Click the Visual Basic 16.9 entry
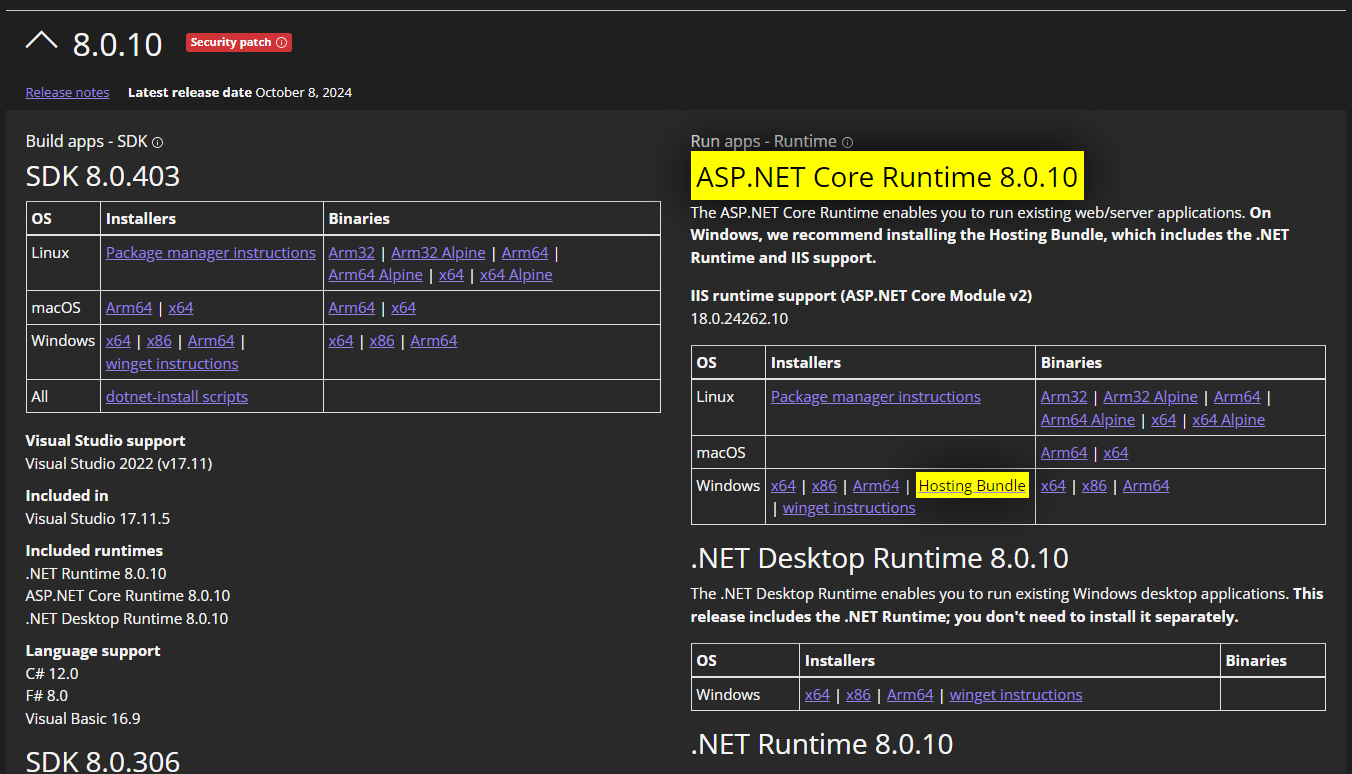1352x774 pixels. 83,719
